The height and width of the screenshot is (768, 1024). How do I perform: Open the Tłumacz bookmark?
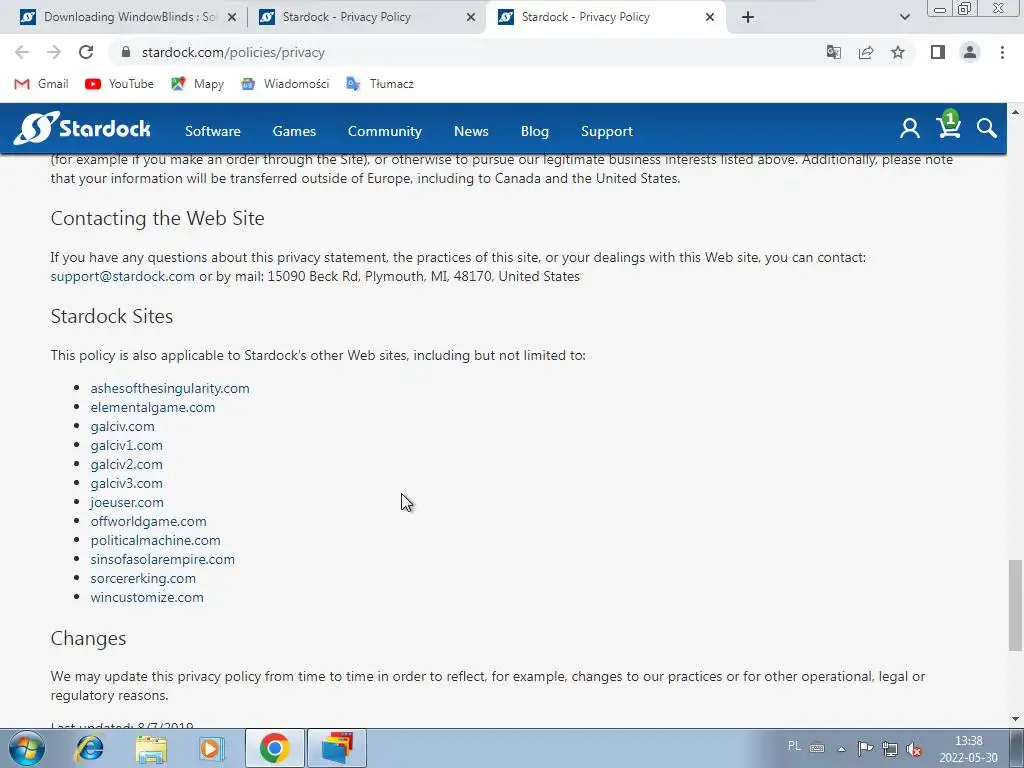click(379, 84)
